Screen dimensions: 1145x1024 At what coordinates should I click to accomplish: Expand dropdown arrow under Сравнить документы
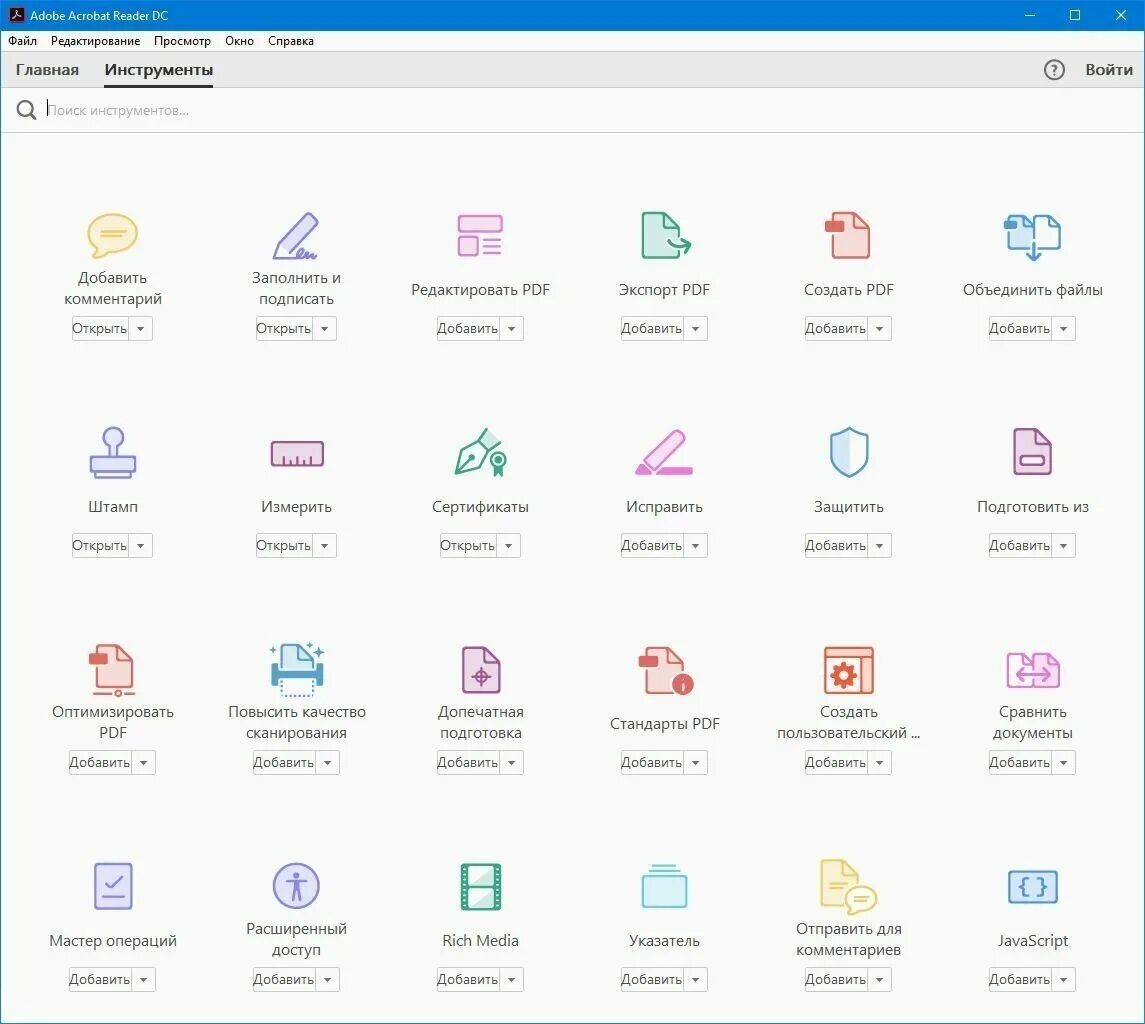(1063, 763)
